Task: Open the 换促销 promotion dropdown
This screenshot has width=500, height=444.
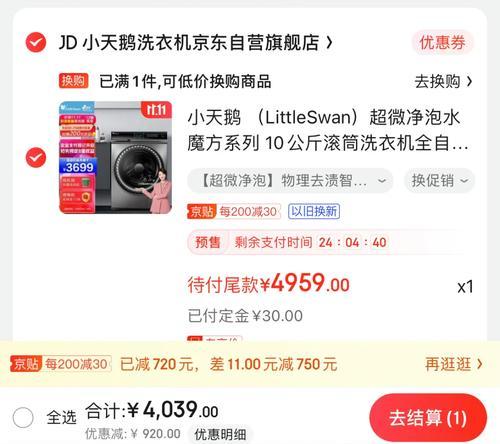Action: coord(440,181)
